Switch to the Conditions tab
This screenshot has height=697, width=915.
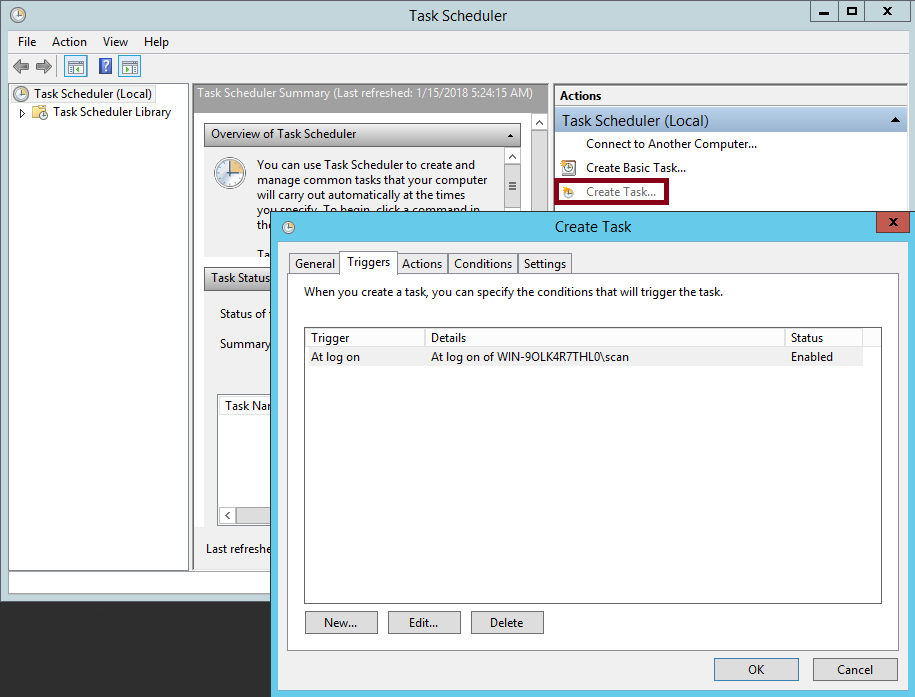[x=482, y=264]
